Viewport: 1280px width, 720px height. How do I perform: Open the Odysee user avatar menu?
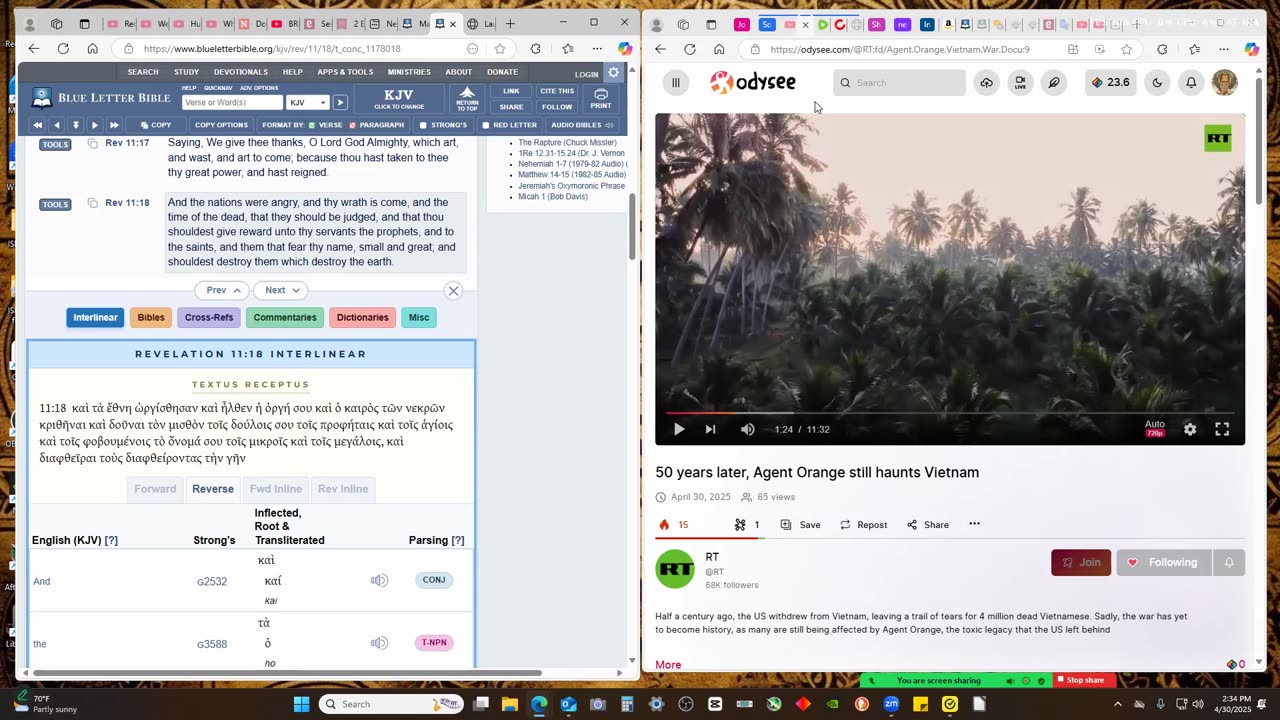click(1224, 83)
